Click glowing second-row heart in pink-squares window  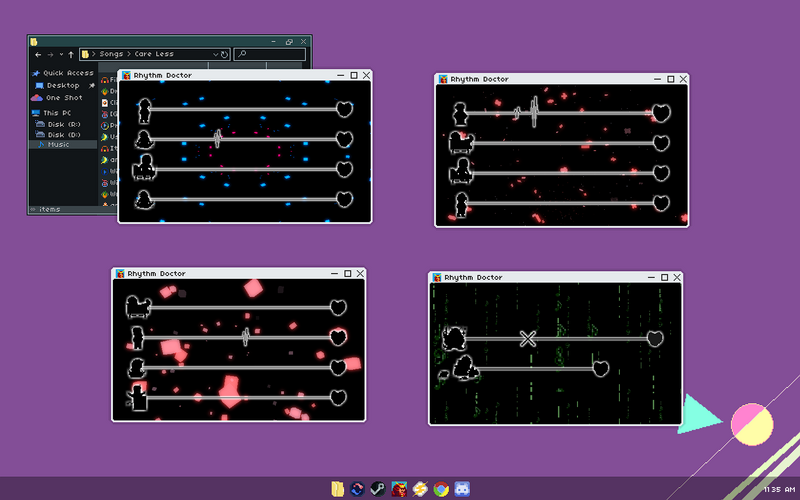click(x=338, y=337)
